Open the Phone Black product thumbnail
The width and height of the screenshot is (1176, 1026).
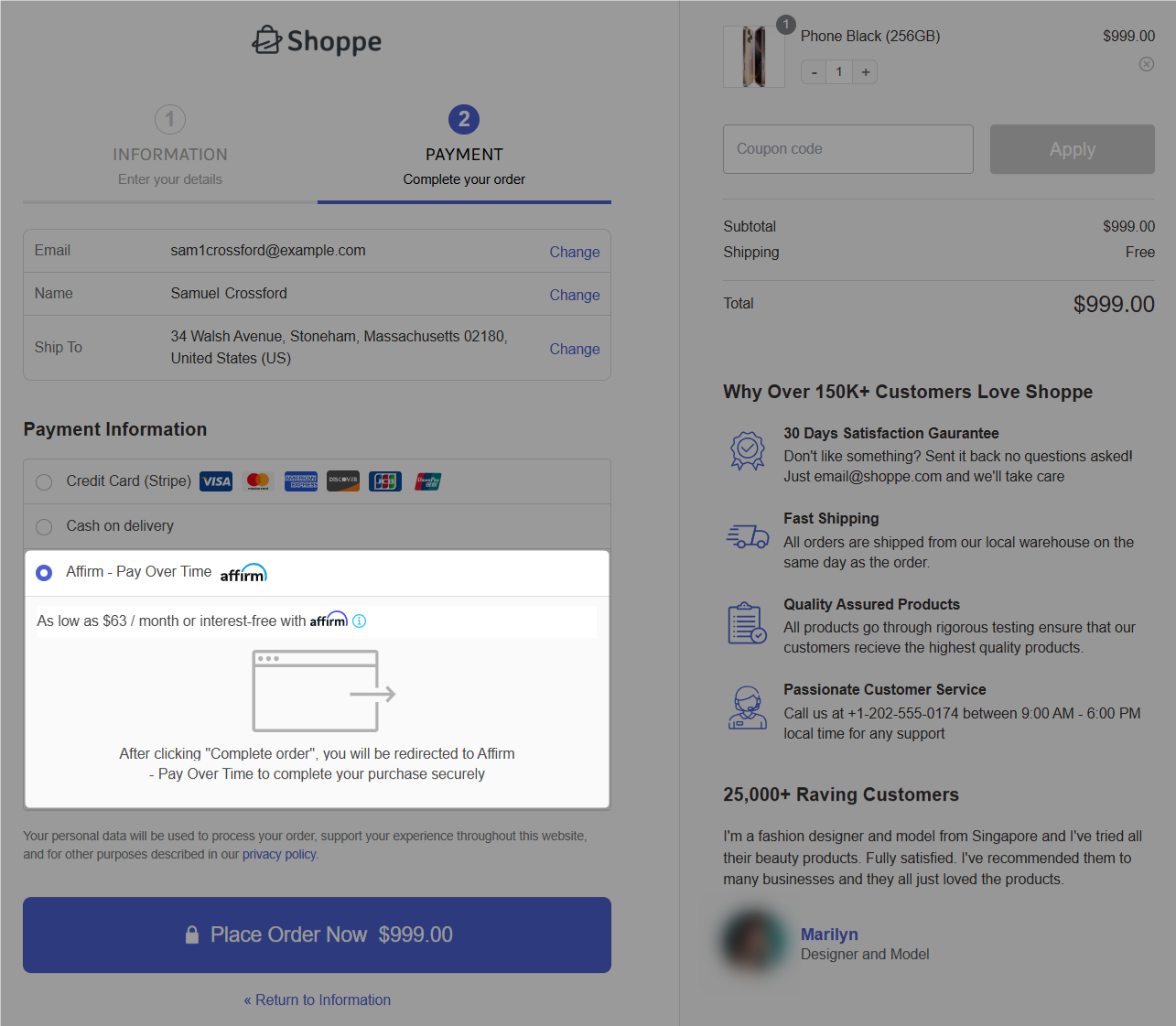[x=753, y=57]
